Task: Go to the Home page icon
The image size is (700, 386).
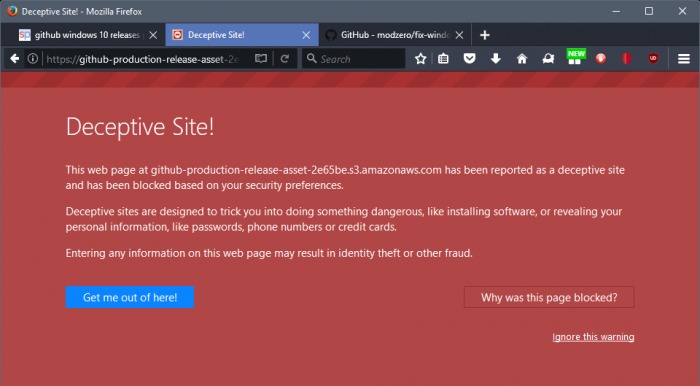Action: 522,59
